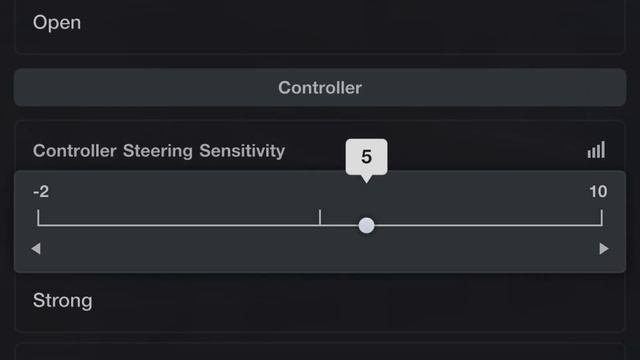Click slider track between center tick and handle
The image size is (640, 360).
[x=340, y=225]
